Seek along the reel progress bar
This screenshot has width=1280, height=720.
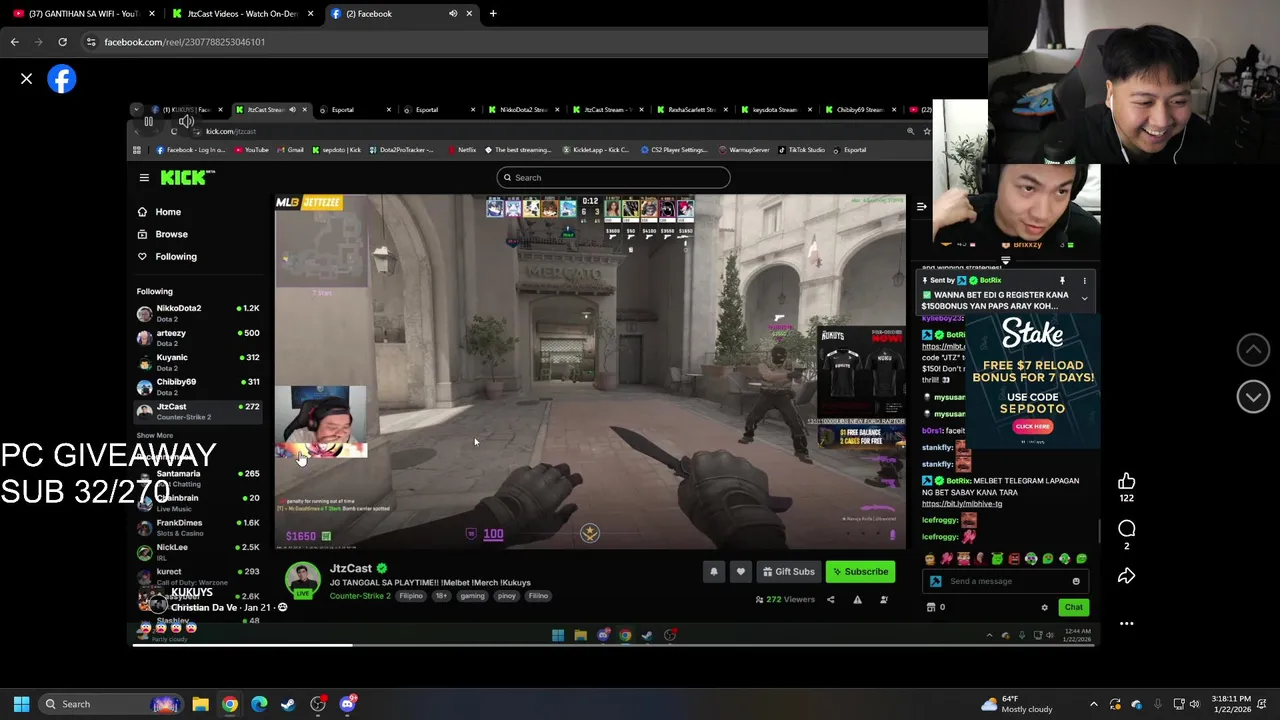(x=614, y=645)
